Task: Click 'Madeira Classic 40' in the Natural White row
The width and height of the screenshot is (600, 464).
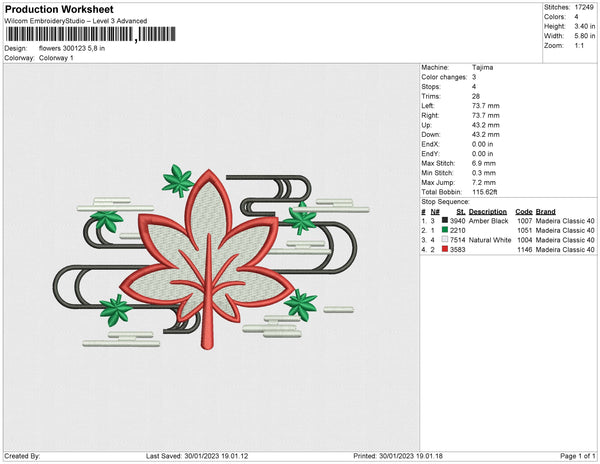Action: click(x=565, y=240)
